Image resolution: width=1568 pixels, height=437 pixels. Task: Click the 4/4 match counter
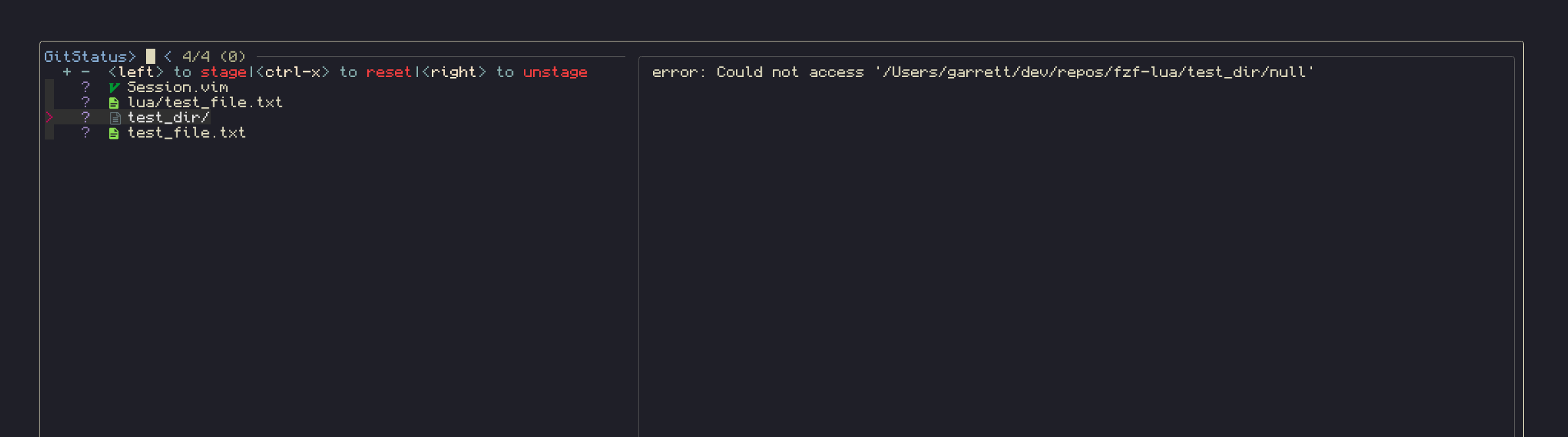coord(197,57)
